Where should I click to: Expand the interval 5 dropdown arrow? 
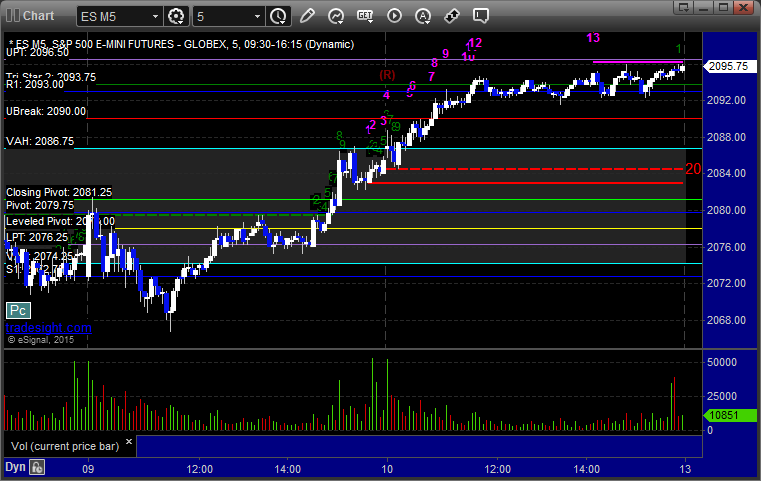(257, 17)
